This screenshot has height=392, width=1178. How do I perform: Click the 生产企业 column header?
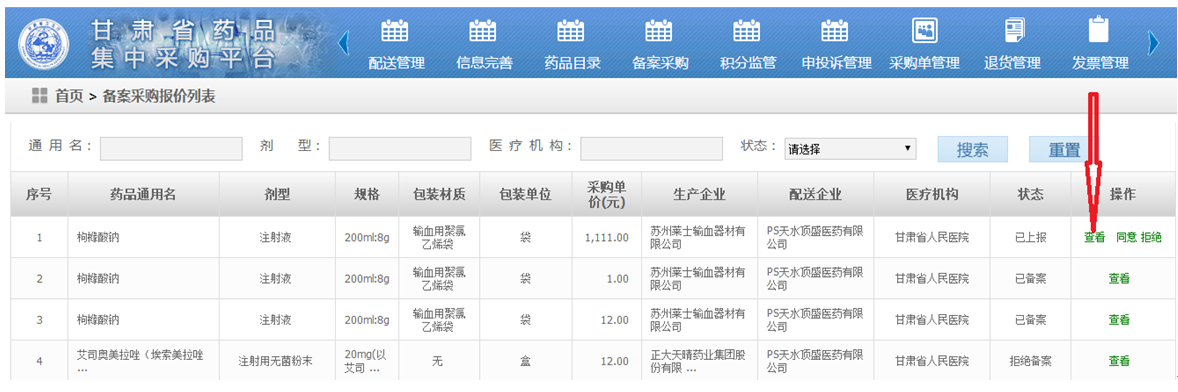[699, 194]
